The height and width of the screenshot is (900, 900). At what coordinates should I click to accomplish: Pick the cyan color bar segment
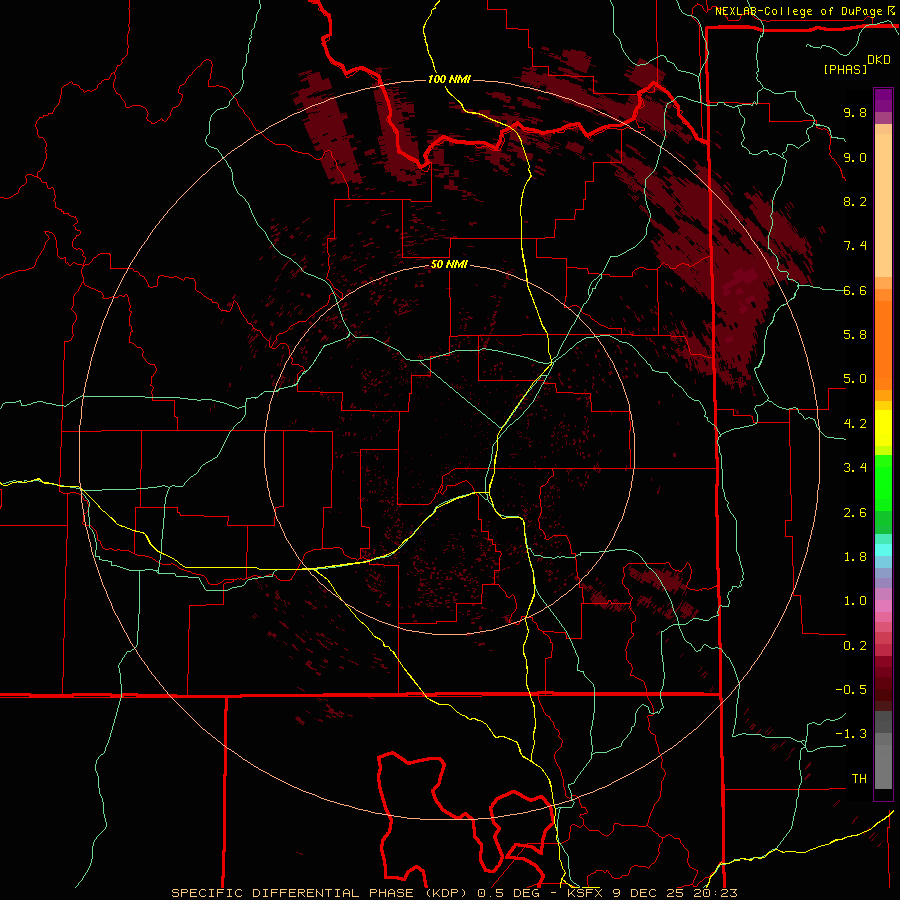pos(883,550)
